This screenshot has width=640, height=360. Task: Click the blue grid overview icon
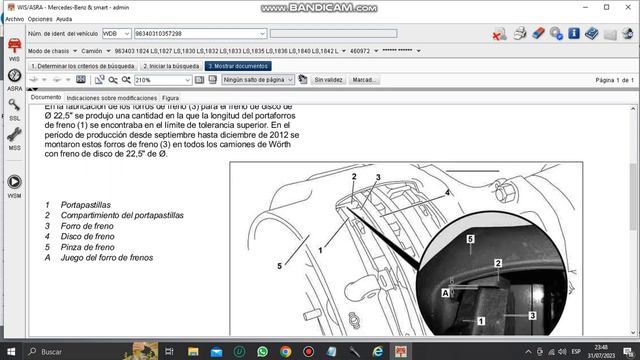coord(80,79)
